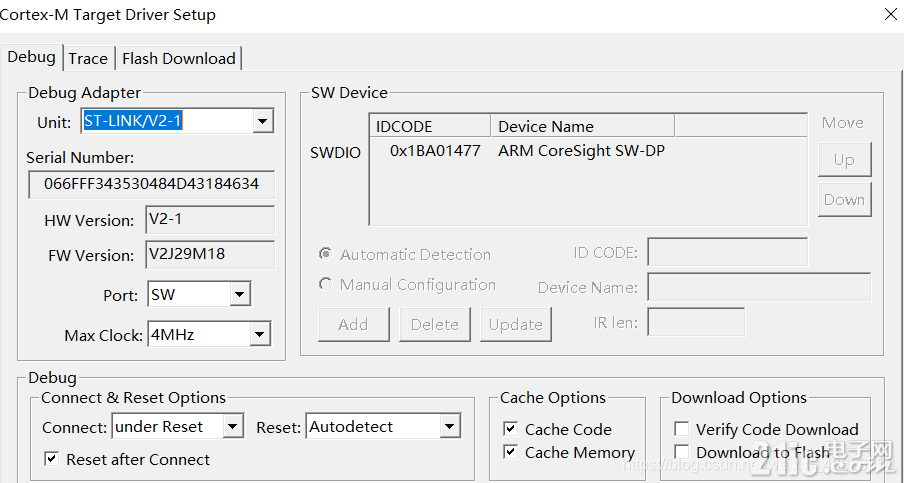The height and width of the screenshot is (483, 904).
Task: Click the Serial Number field
Action: tap(151, 184)
